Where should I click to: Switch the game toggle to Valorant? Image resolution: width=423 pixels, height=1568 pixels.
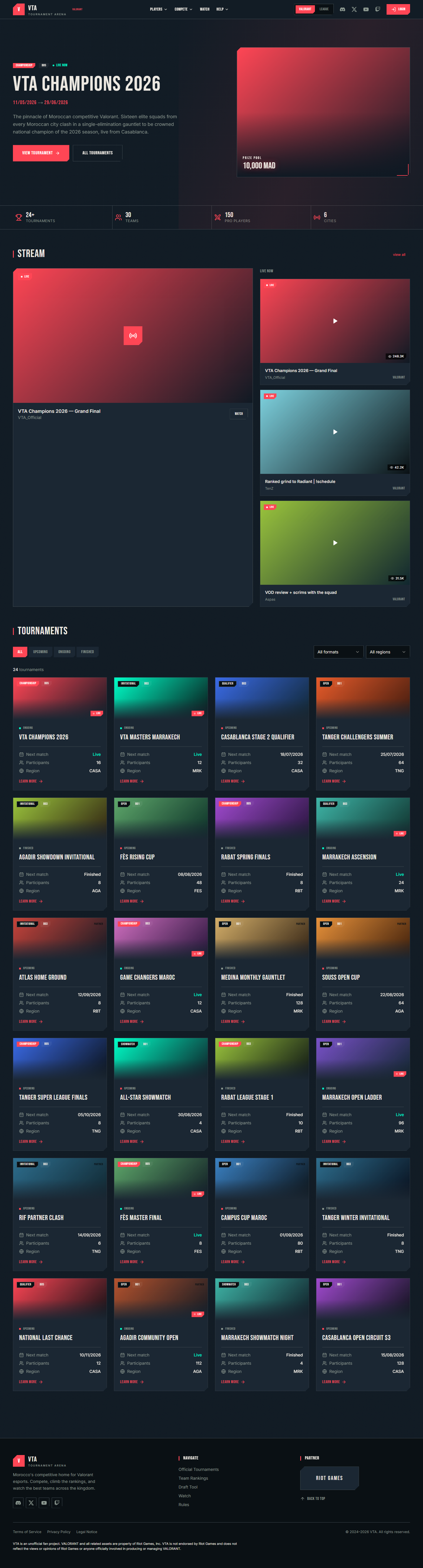click(305, 9)
